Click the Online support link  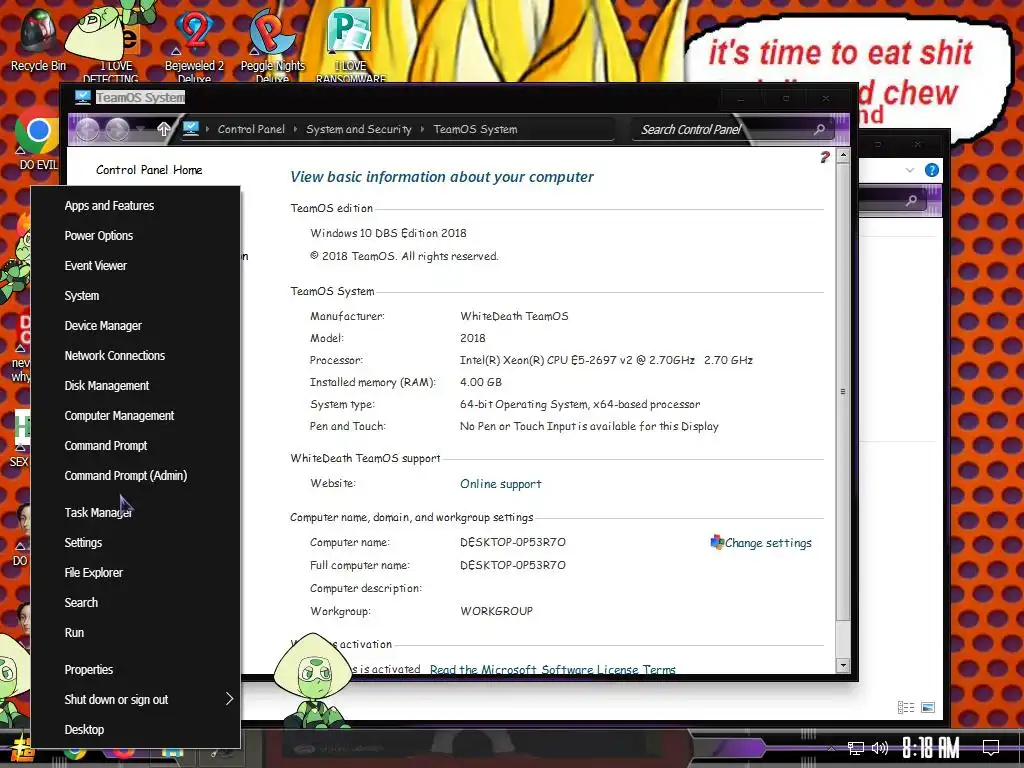tap(500, 484)
